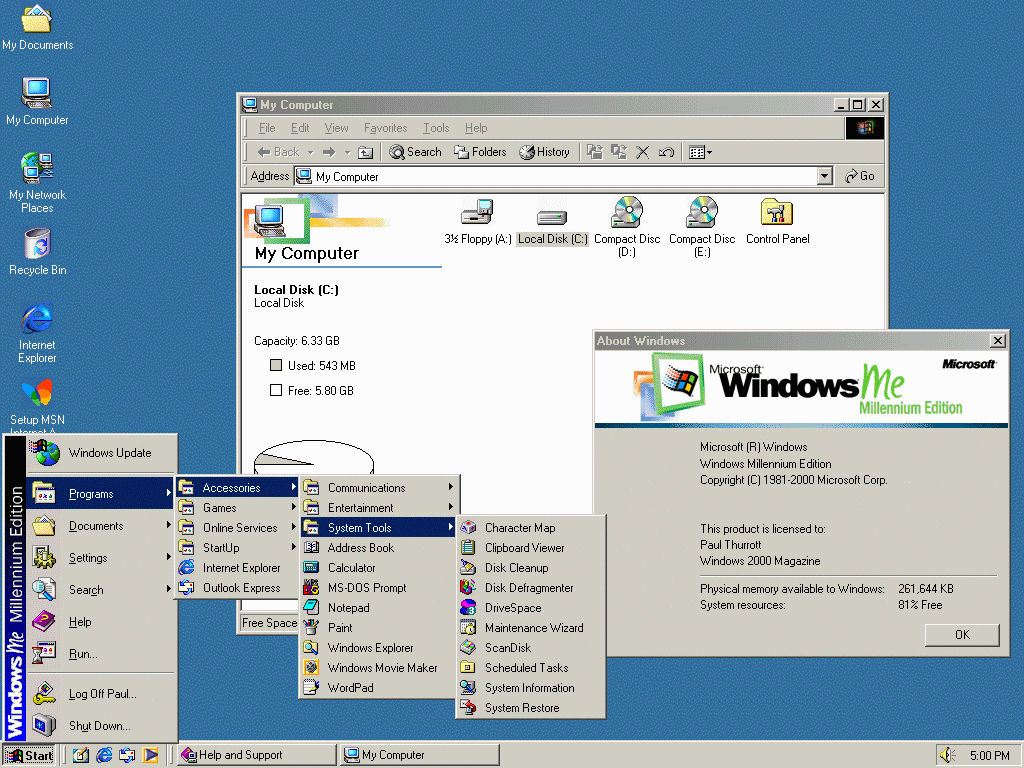
Task: Toggle the Used: 543 MB legend checkbox
Action: [275, 365]
